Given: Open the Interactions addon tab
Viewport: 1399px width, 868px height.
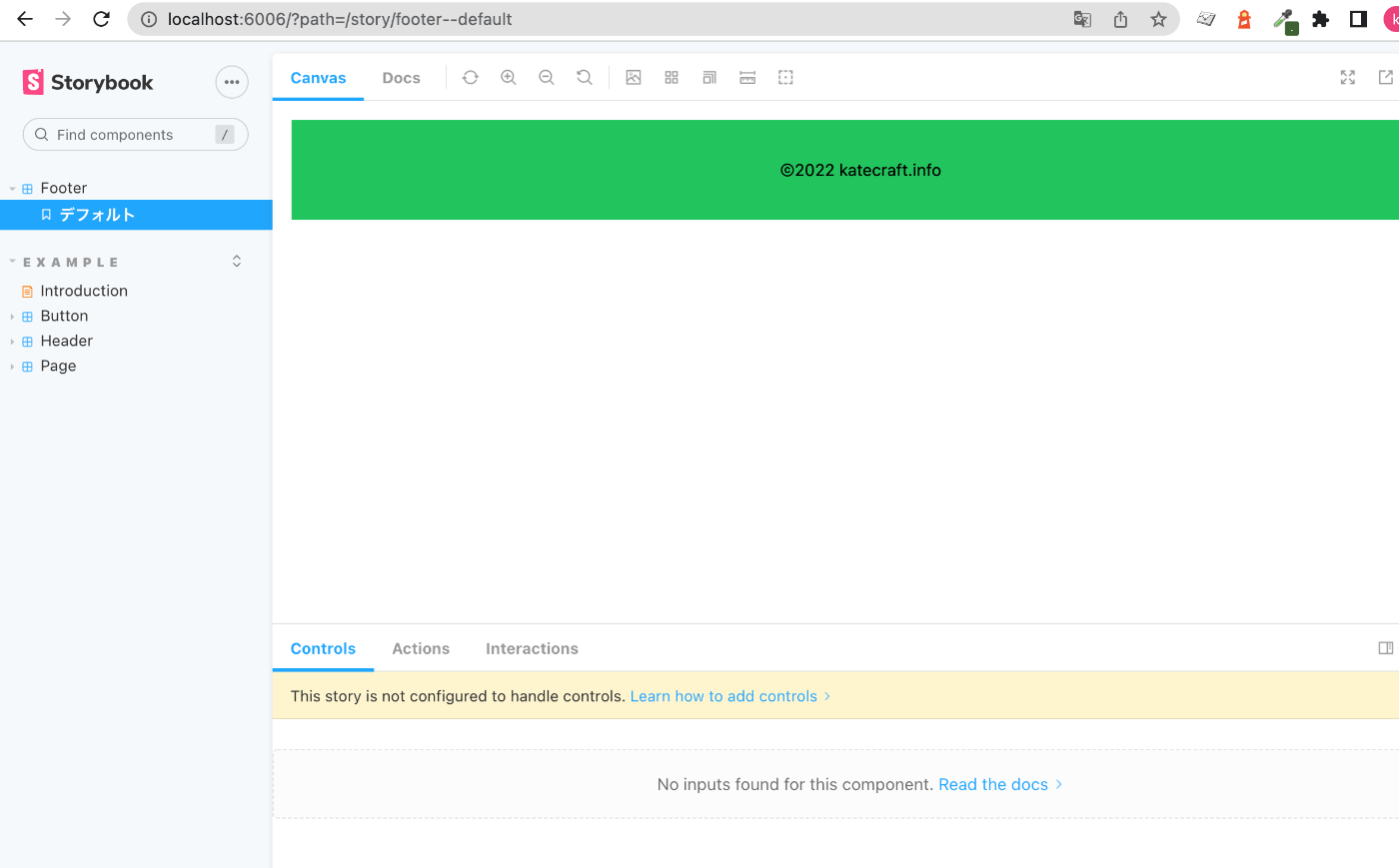Looking at the screenshot, I should pyautogui.click(x=532, y=649).
